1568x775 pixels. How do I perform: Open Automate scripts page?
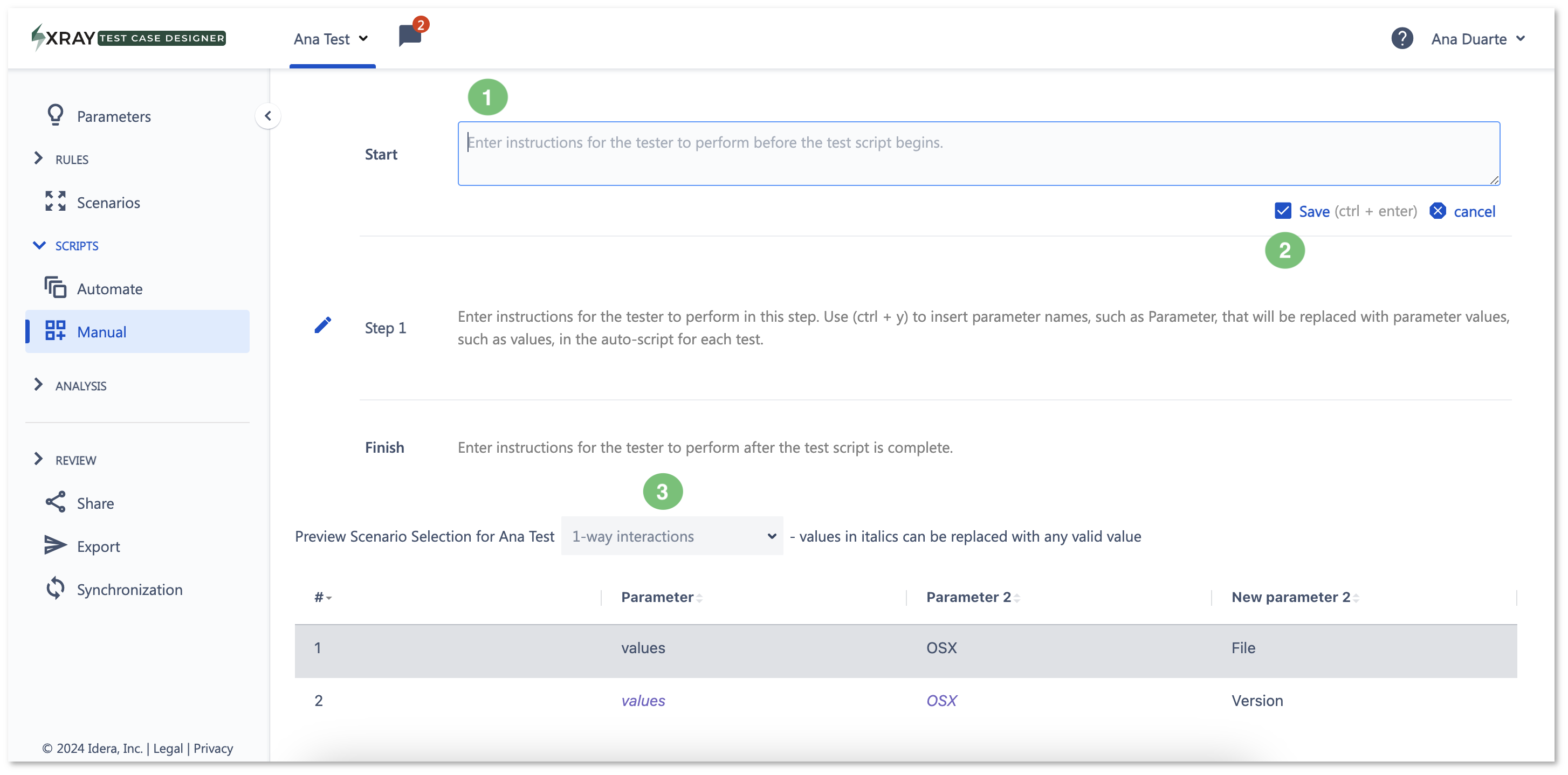coord(109,289)
